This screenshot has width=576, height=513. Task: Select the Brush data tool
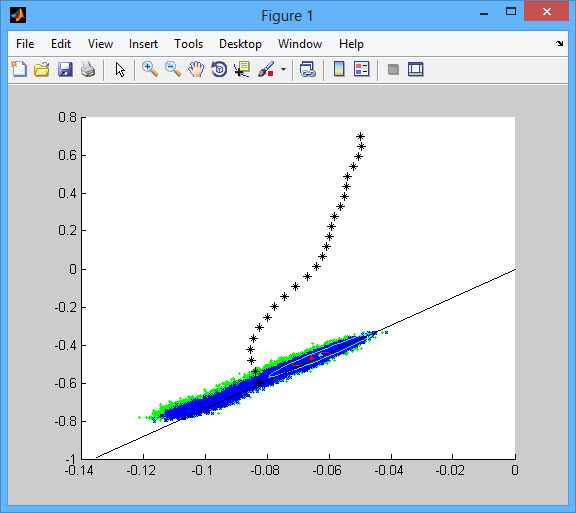point(266,69)
